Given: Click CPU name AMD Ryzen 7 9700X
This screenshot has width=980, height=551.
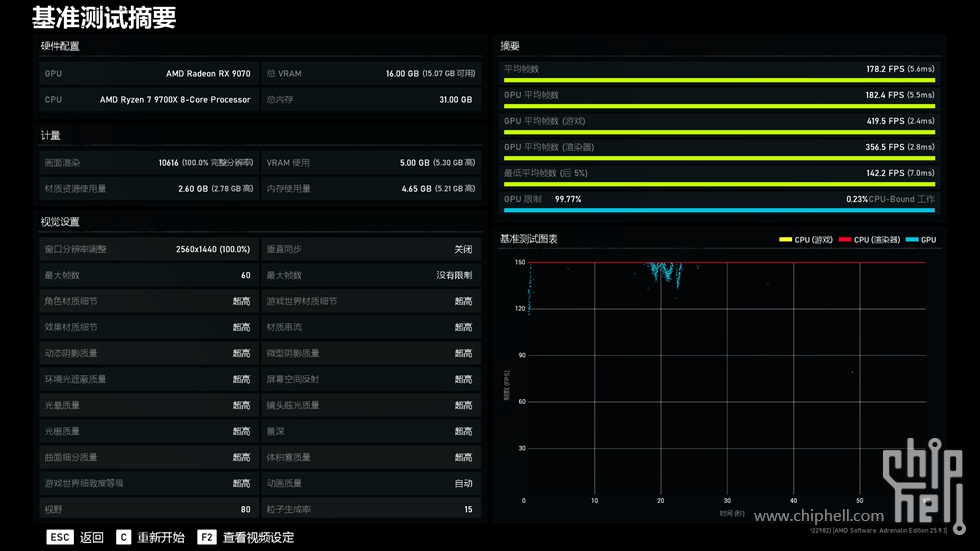Looking at the screenshot, I should [175, 100].
